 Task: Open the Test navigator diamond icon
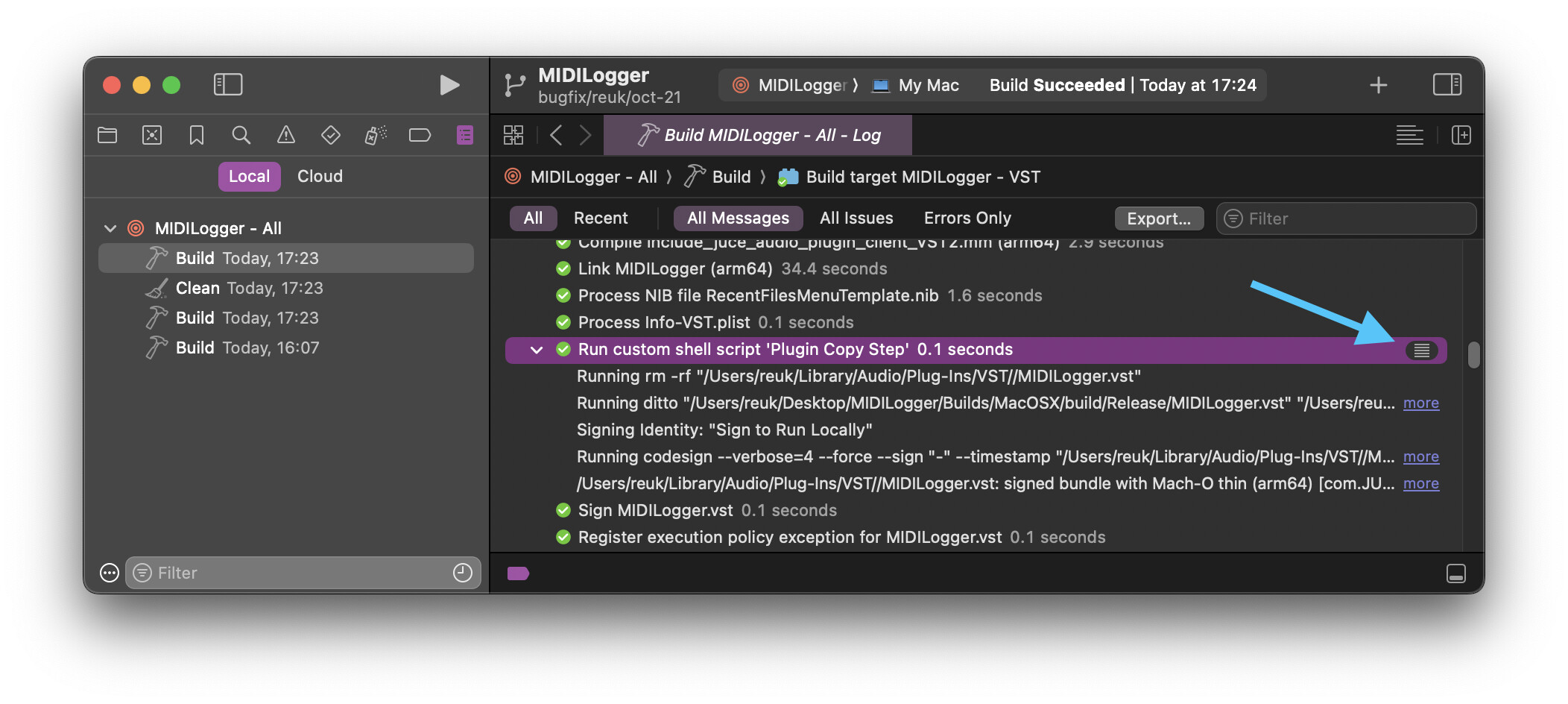coord(331,135)
